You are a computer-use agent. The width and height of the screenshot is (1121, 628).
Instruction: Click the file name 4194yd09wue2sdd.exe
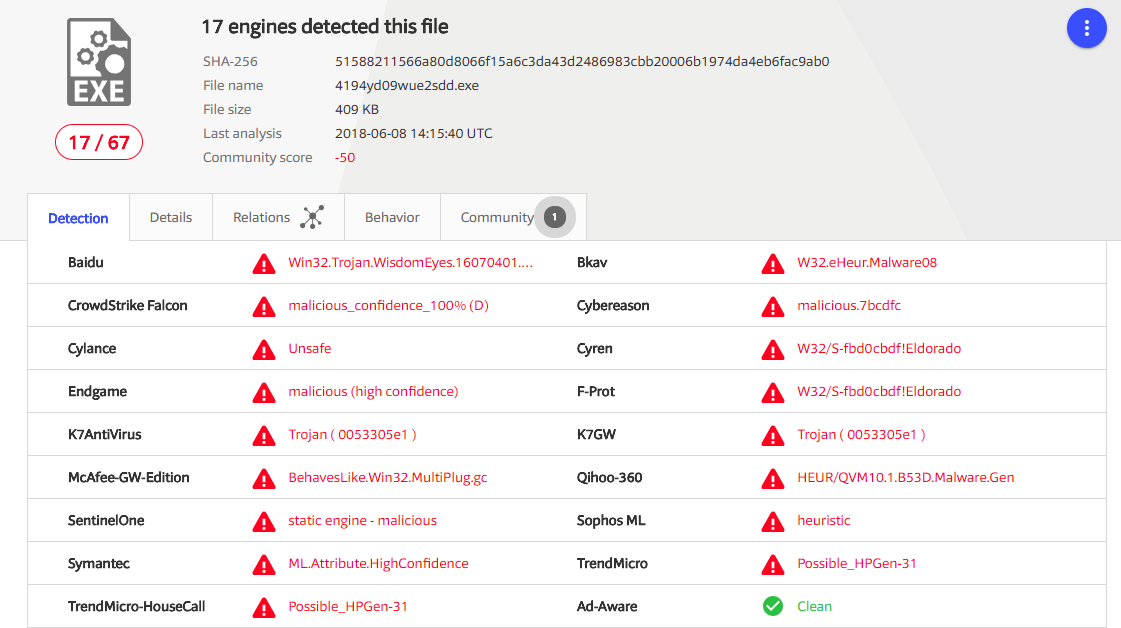(x=407, y=86)
